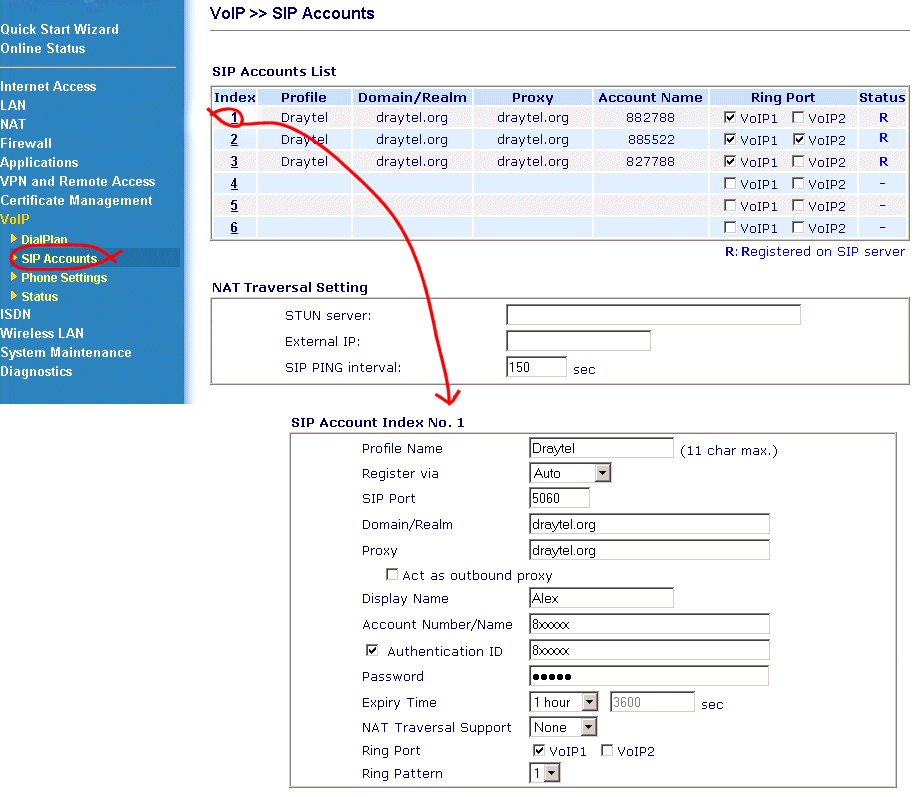This screenshot has height=797, width=916.
Task: Toggle the Authentication ID checkbox
Action: click(x=372, y=650)
